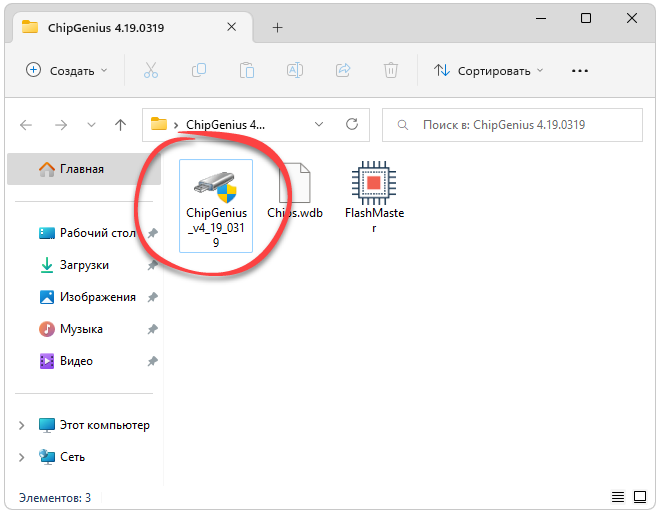Open the Сортировать (Sort) dropdown
Image resolution: width=663 pixels, height=514 pixels.
pos(488,71)
